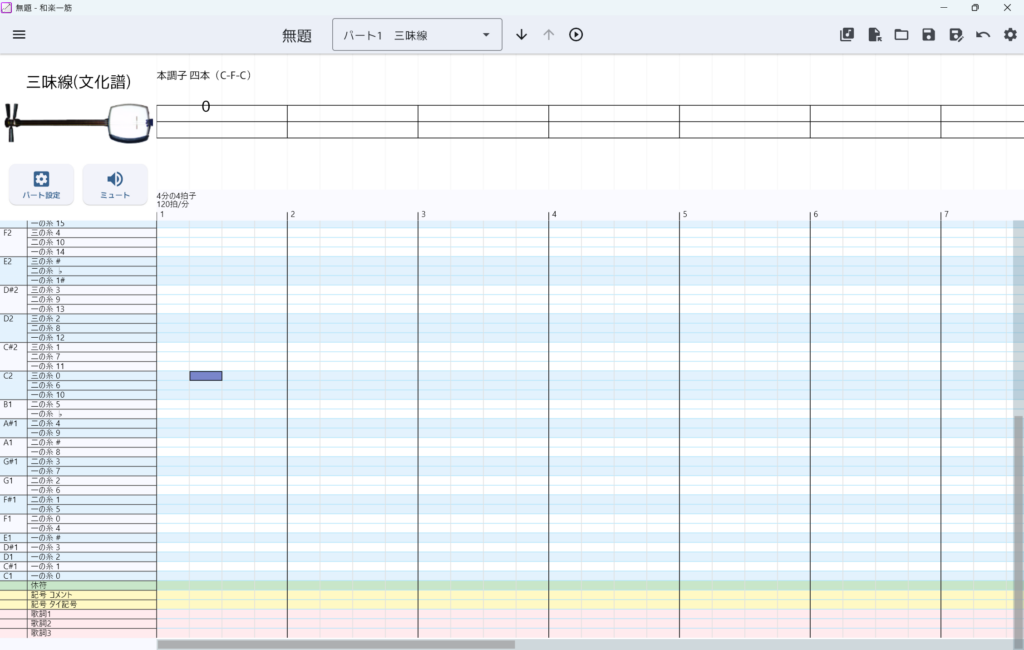Click the 歌詞1 lyrics row label

coord(40,614)
